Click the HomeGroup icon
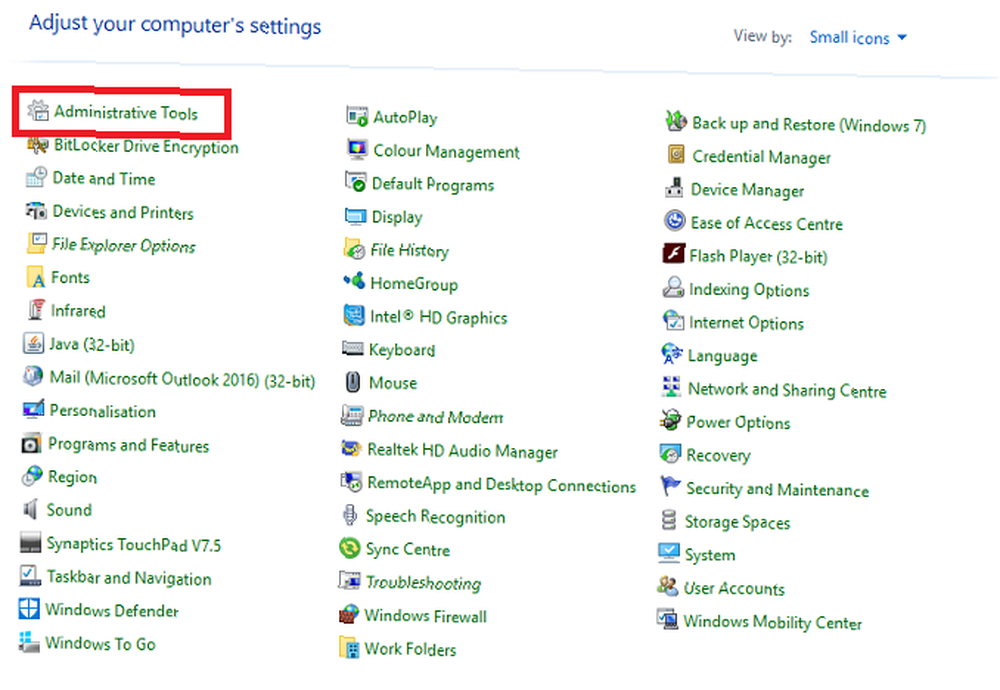This screenshot has height=690, width=1000. click(x=354, y=281)
